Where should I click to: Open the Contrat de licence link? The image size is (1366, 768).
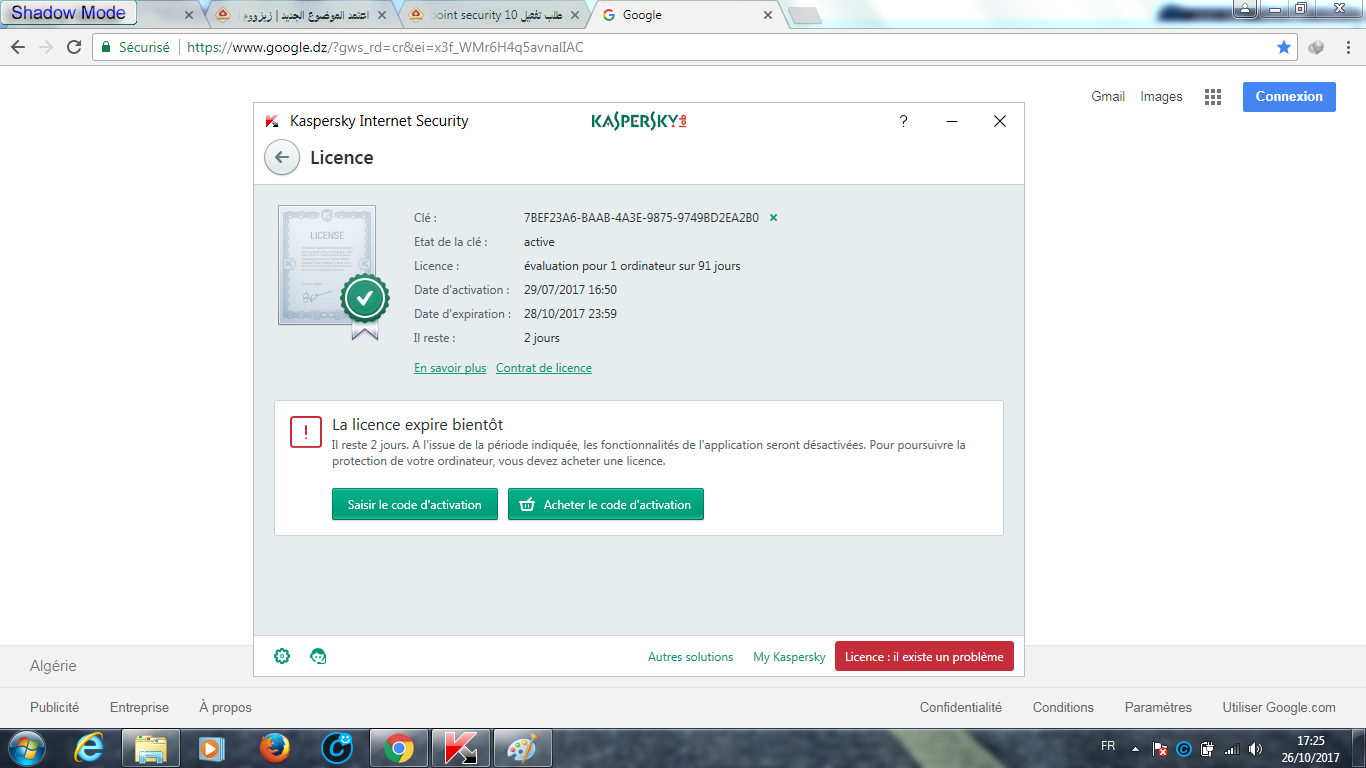click(x=544, y=368)
